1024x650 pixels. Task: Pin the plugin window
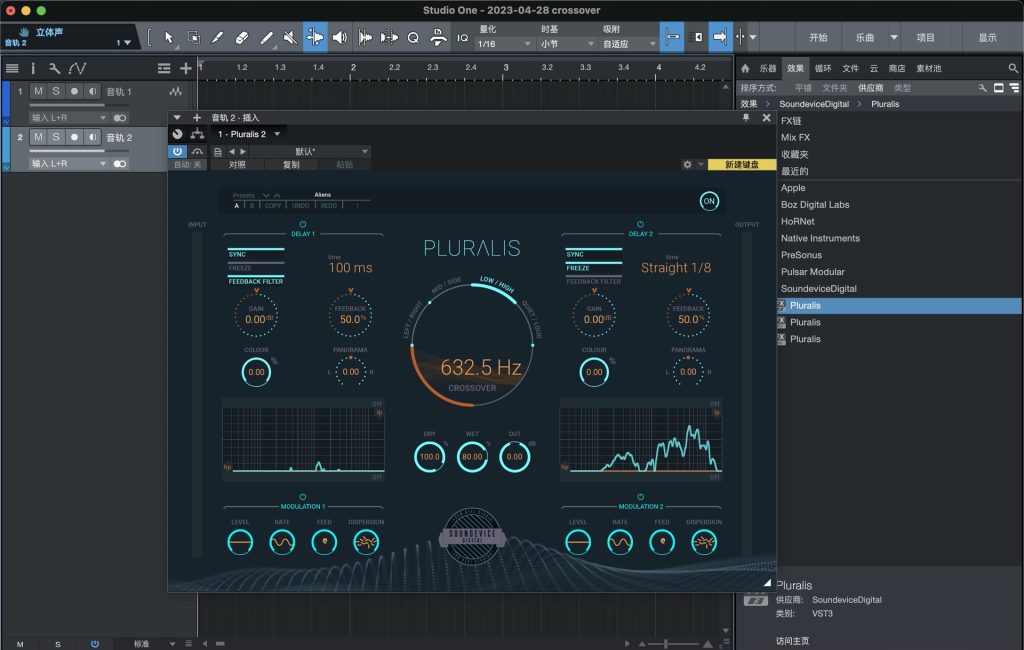[746, 118]
